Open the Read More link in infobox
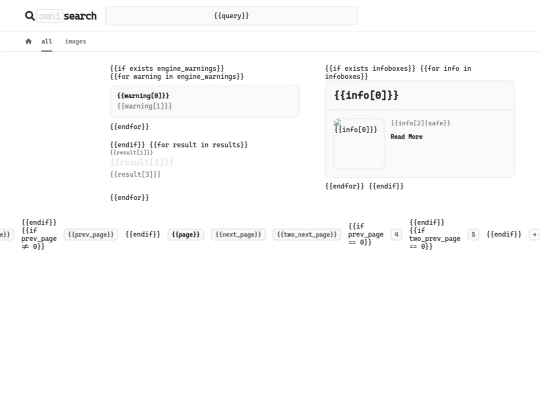 coord(406,137)
